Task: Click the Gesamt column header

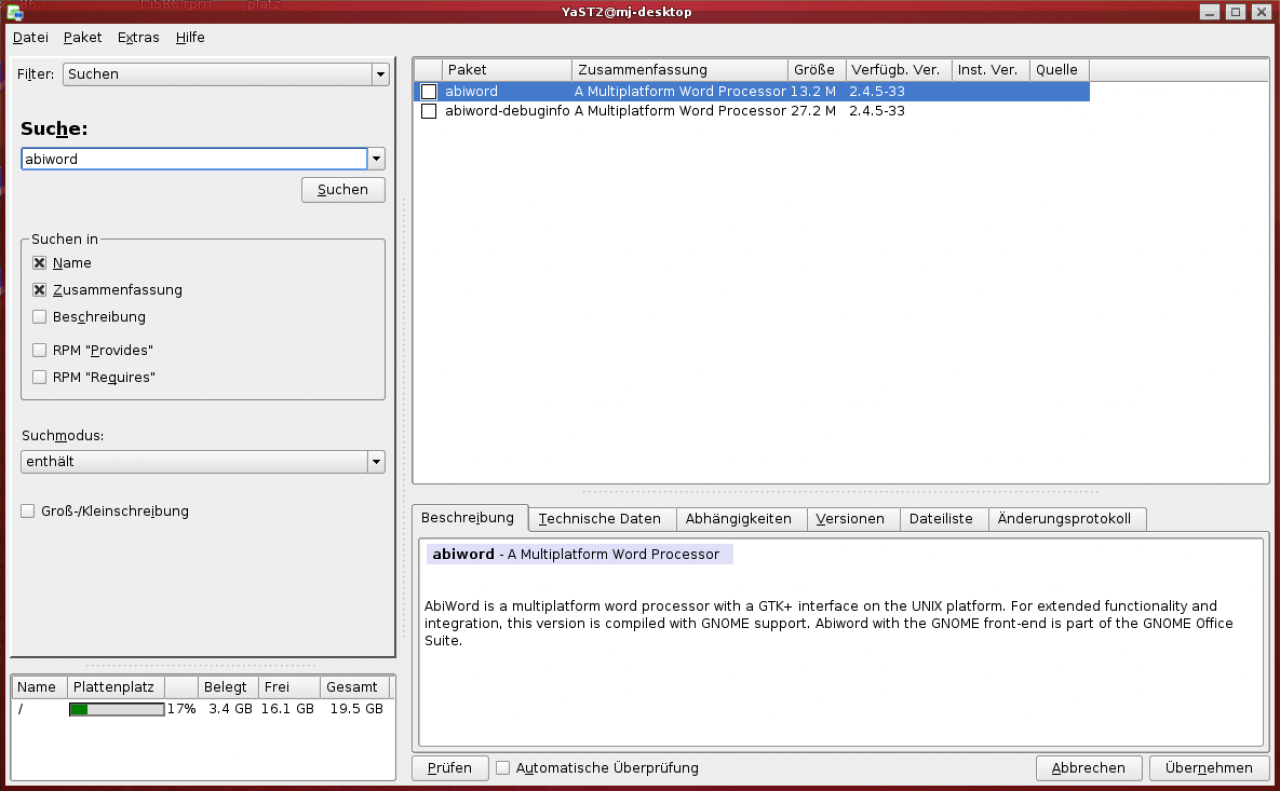Action: (x=356, y=687)
